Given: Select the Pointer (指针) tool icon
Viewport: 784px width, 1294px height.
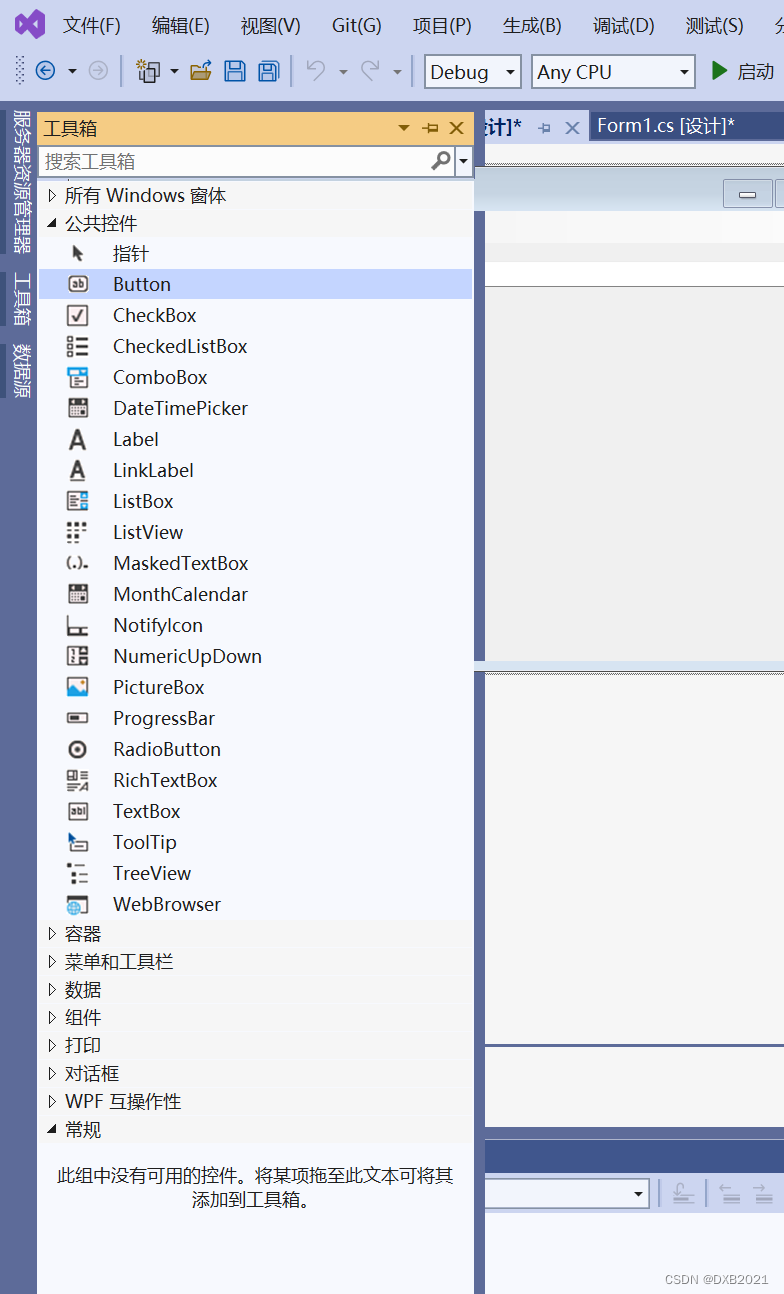Looking at the screenshot, I should [x=78, y=253].
